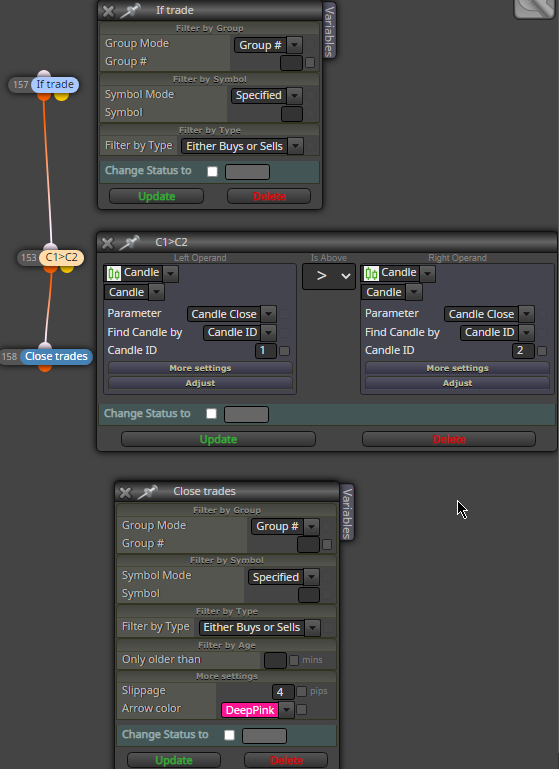Pin the If trade panel

point(130,10)
